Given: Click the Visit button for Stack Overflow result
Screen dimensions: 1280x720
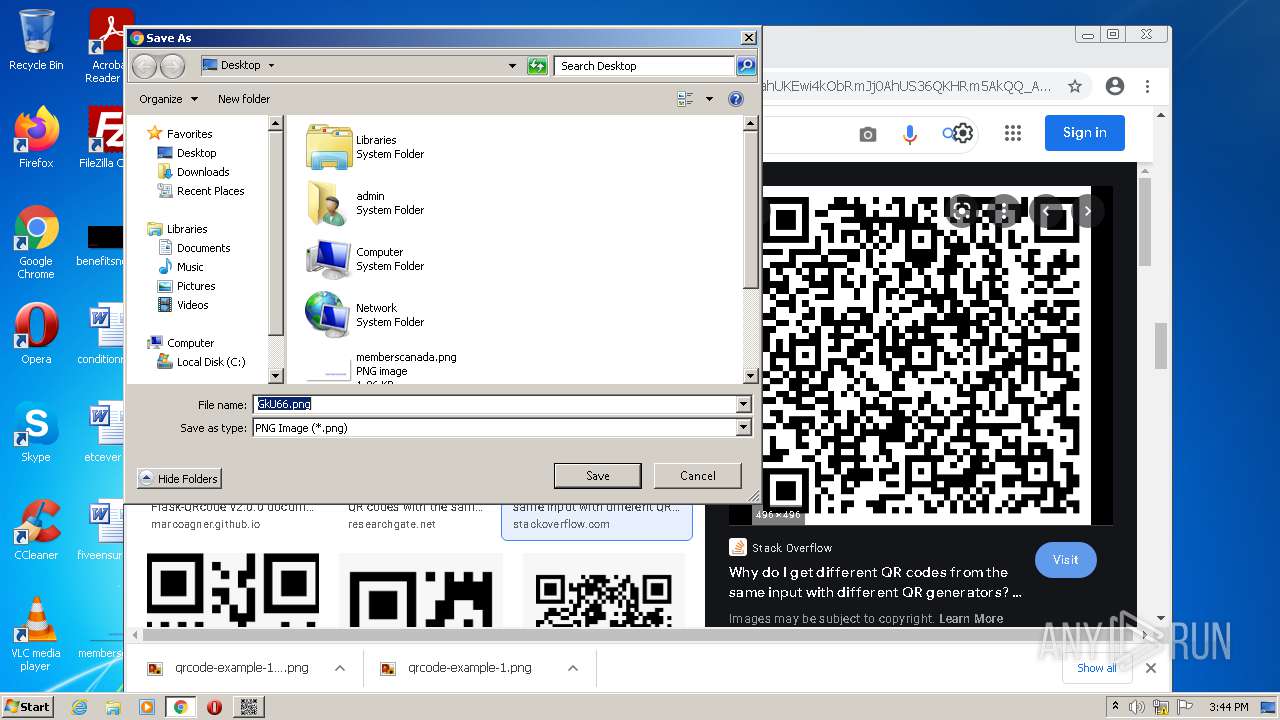Looking at the screenshot, I should (1065, 560).
